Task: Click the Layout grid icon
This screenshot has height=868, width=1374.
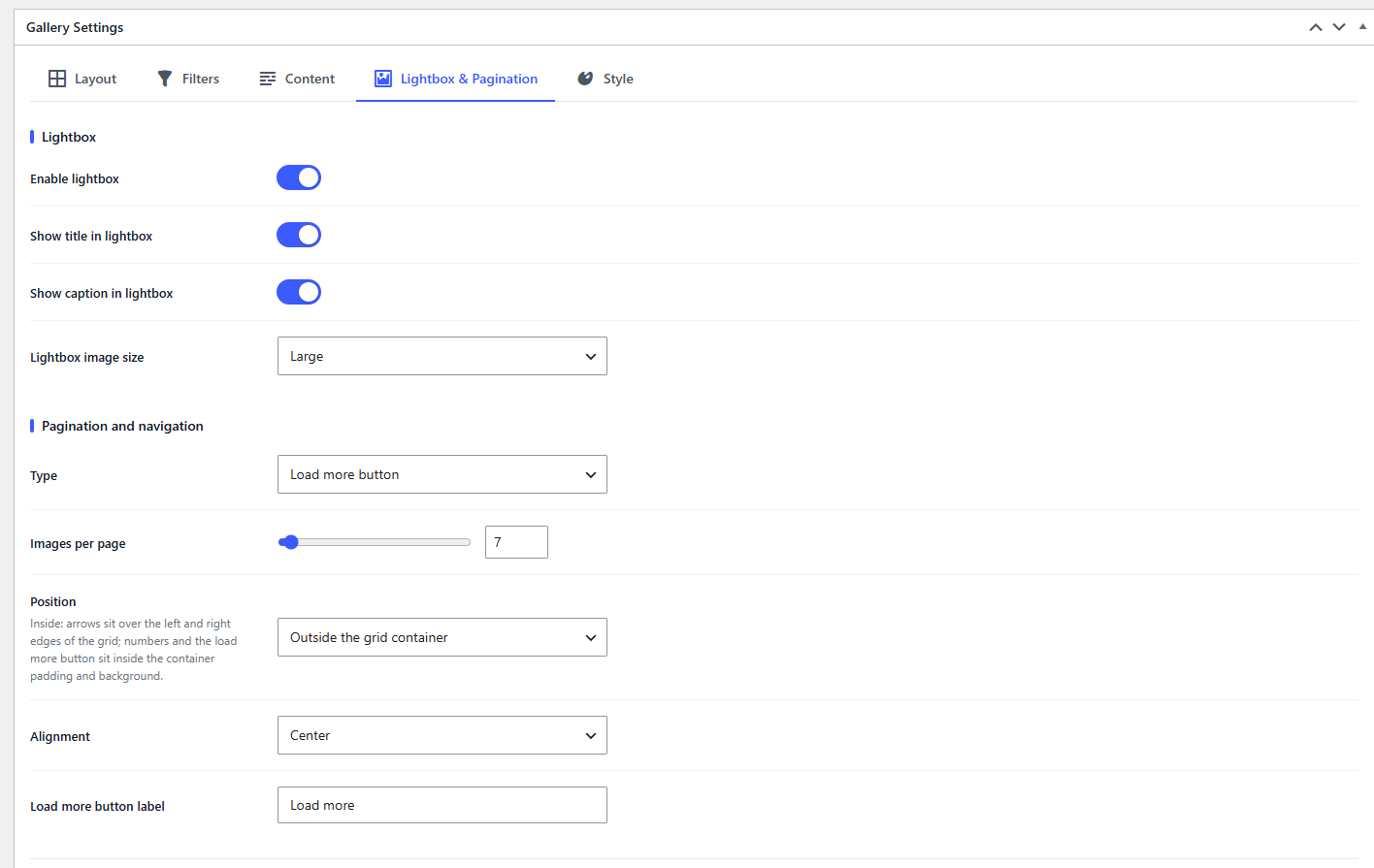Action: pyautogui.click(x=57, y=79)
